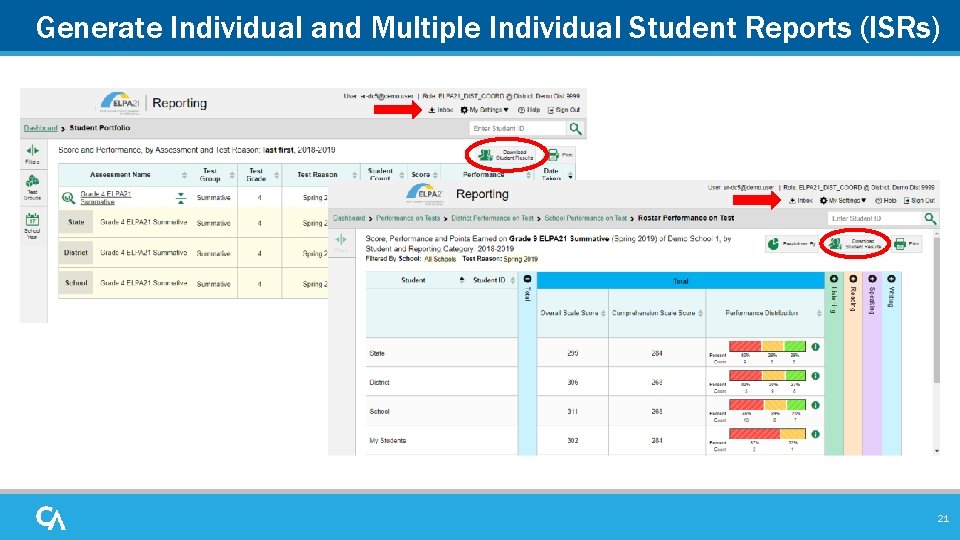
Task: Click search magnifier in Roster window
Action: (931, 219)
